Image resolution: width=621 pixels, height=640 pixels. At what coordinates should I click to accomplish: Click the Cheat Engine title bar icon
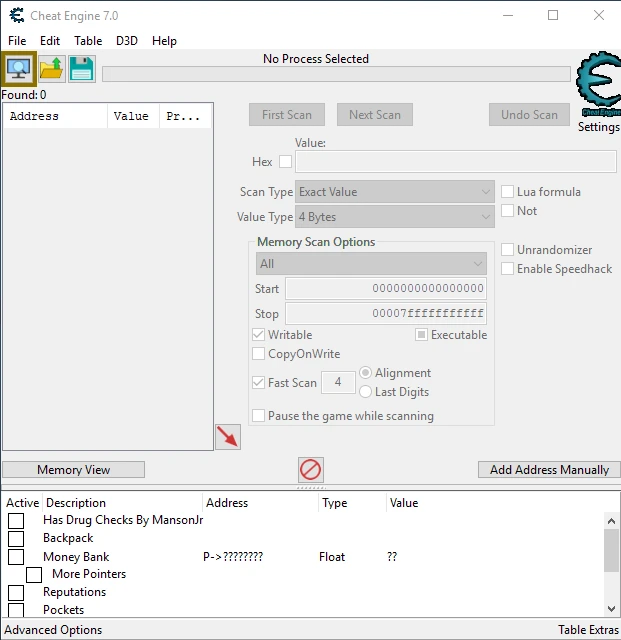17,16
